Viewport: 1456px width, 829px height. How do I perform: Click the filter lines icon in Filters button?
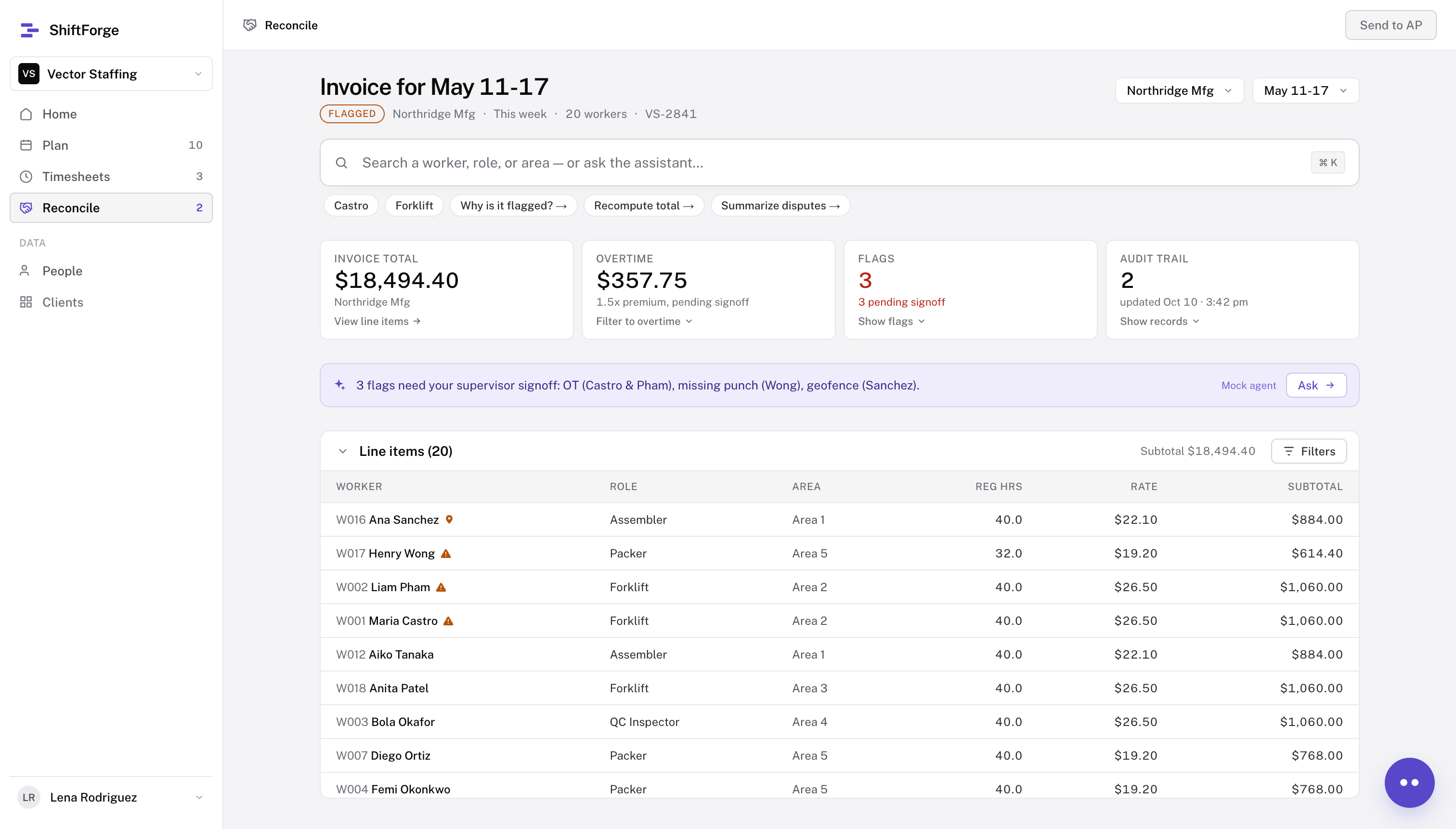pos(1288,451)
